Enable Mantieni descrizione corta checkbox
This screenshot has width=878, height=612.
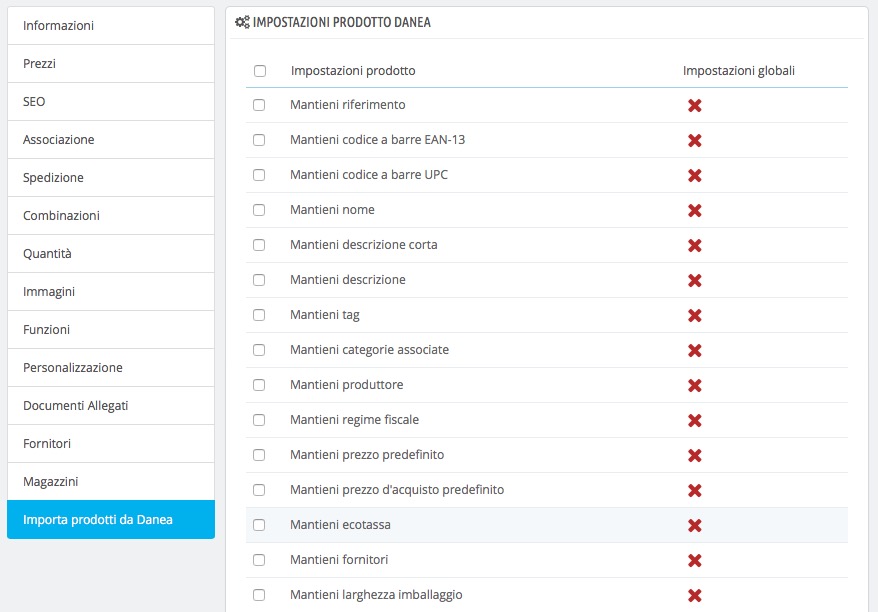[259, 245]
